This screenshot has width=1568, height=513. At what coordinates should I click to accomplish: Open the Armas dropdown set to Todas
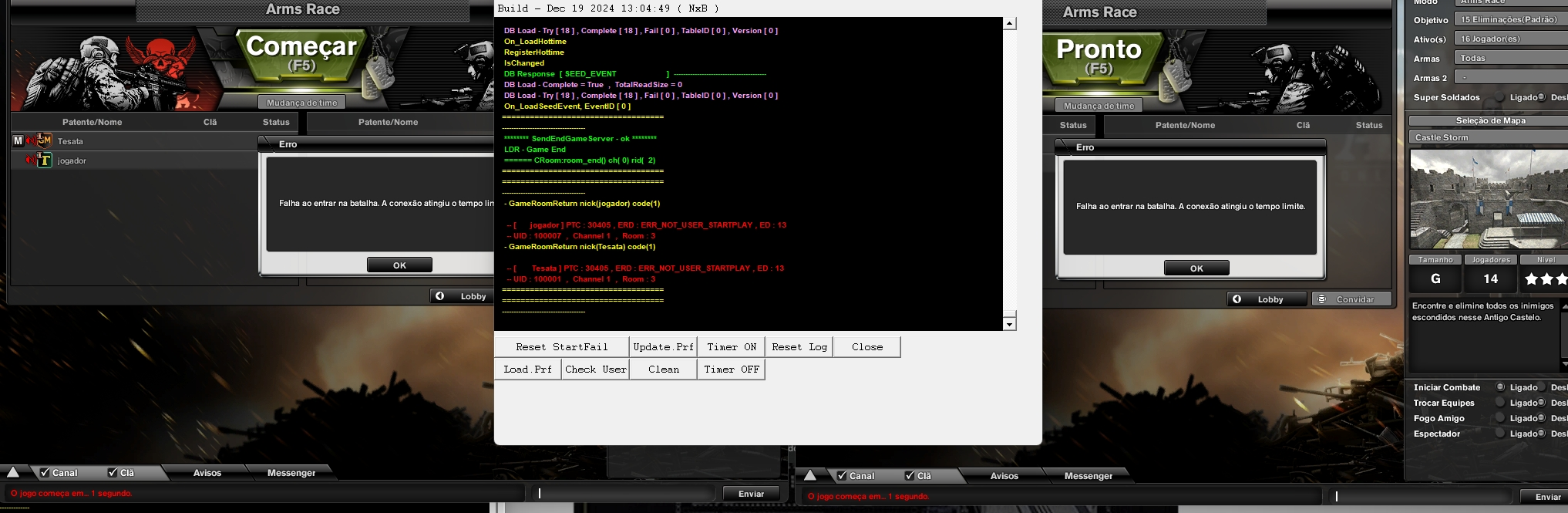[x=1511, y=58]
